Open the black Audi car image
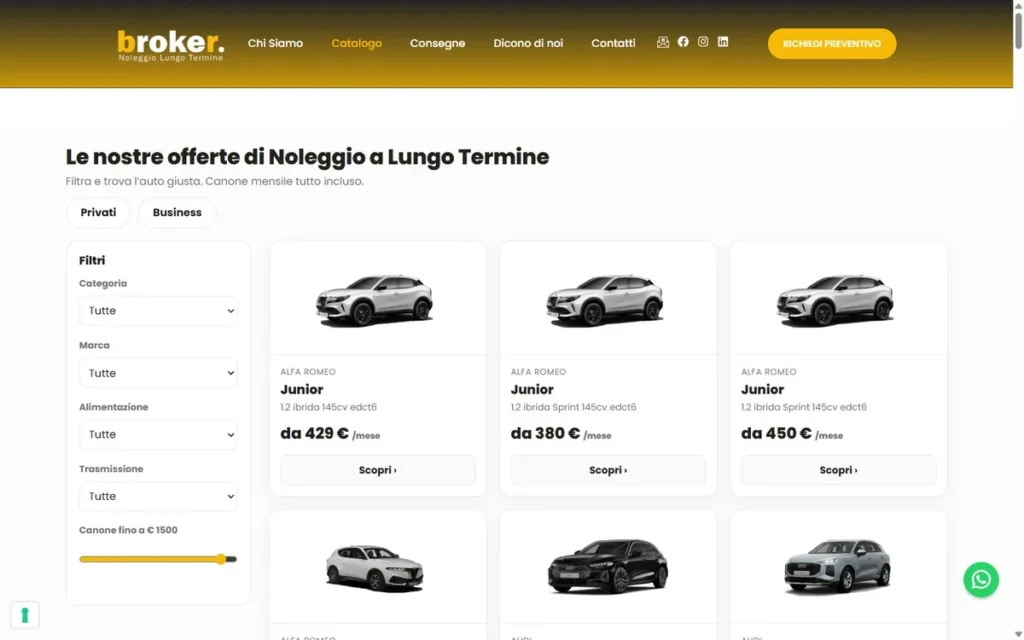Image resolution: width=1024 pixels, height=640 pixels. (x=608, y=566)
